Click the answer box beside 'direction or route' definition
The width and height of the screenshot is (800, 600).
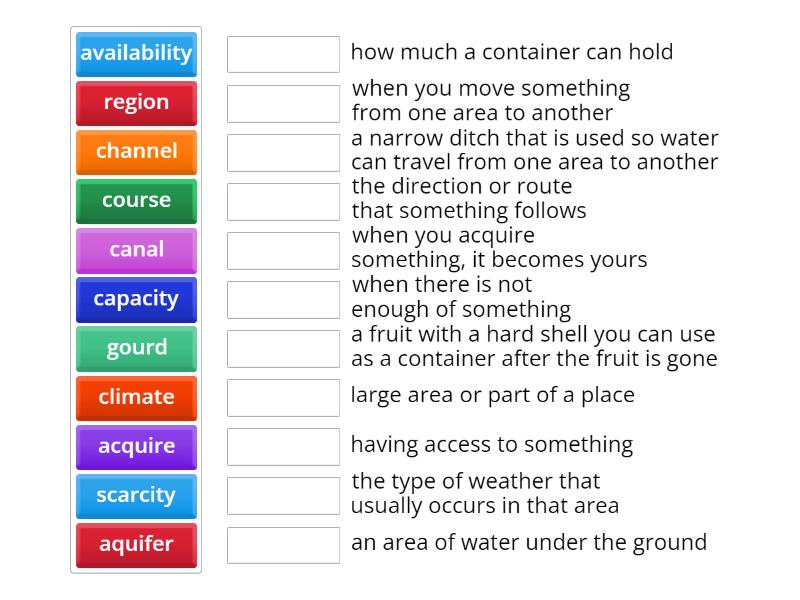[283, 201]
